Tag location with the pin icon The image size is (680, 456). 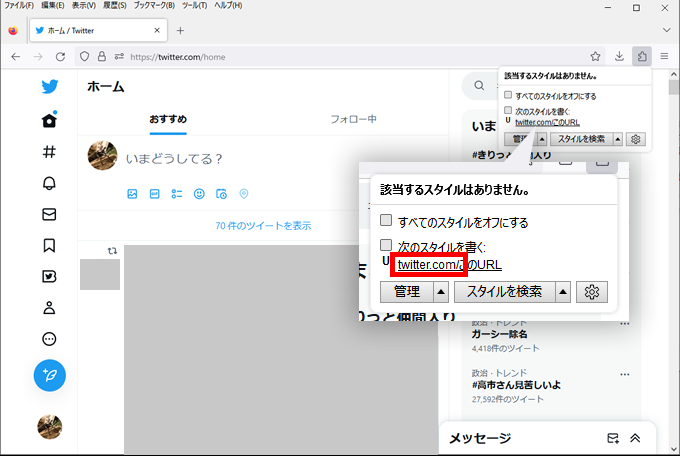point(244,194)
